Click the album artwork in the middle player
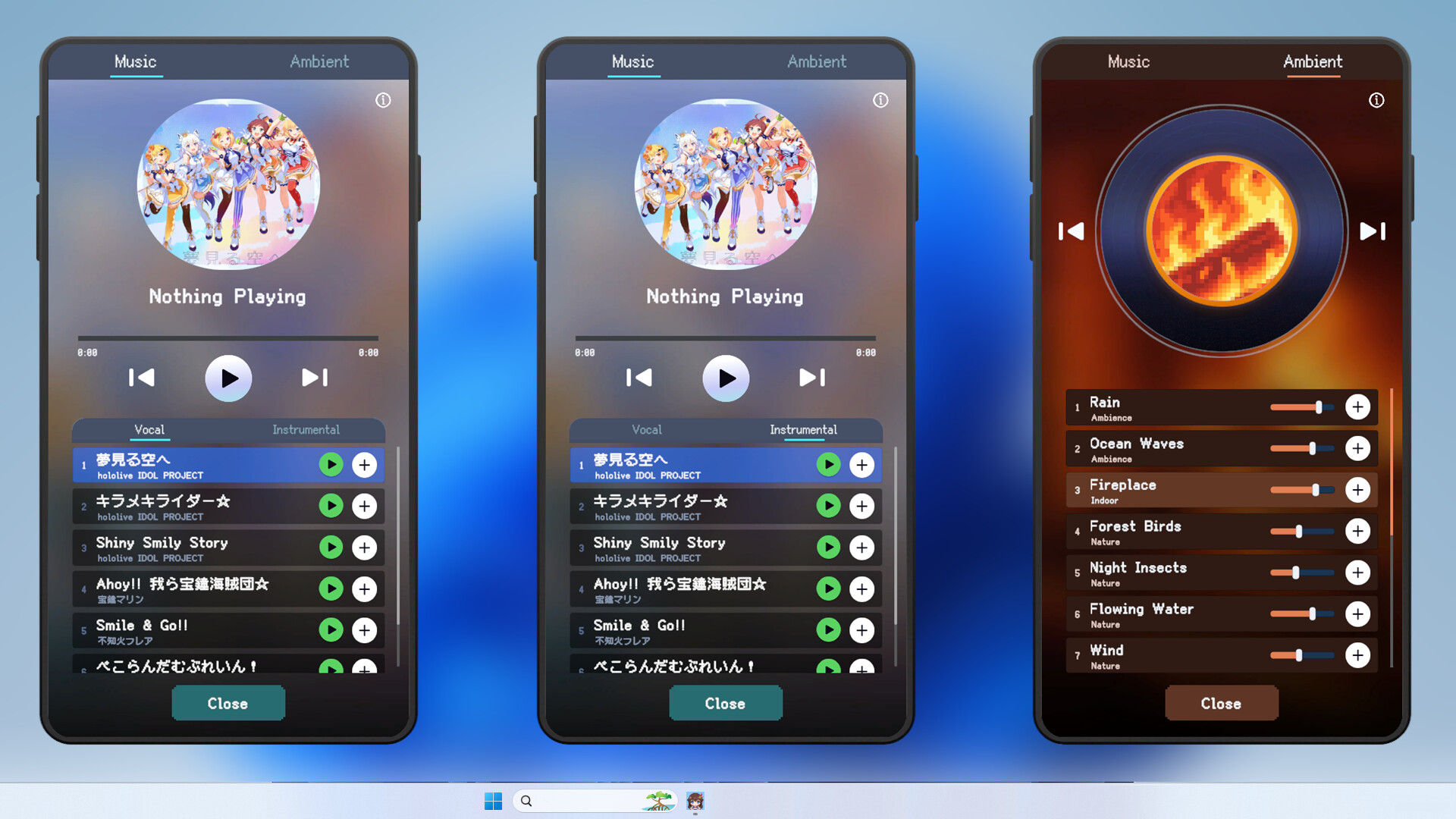 [726, 184]
